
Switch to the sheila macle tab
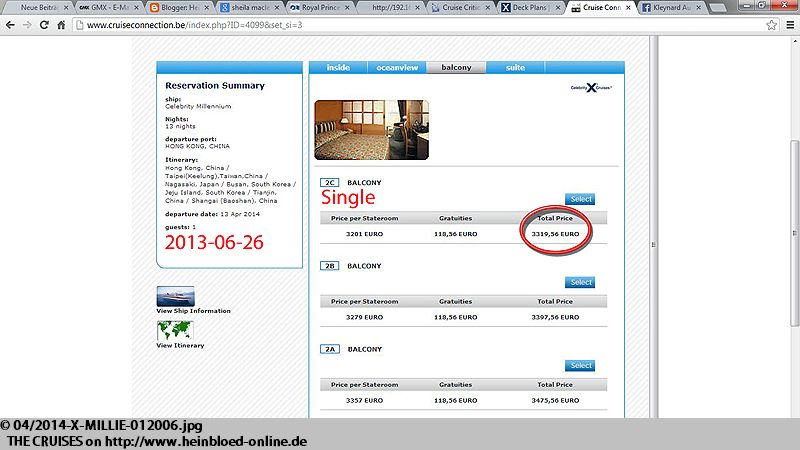(x=248, y=8)
